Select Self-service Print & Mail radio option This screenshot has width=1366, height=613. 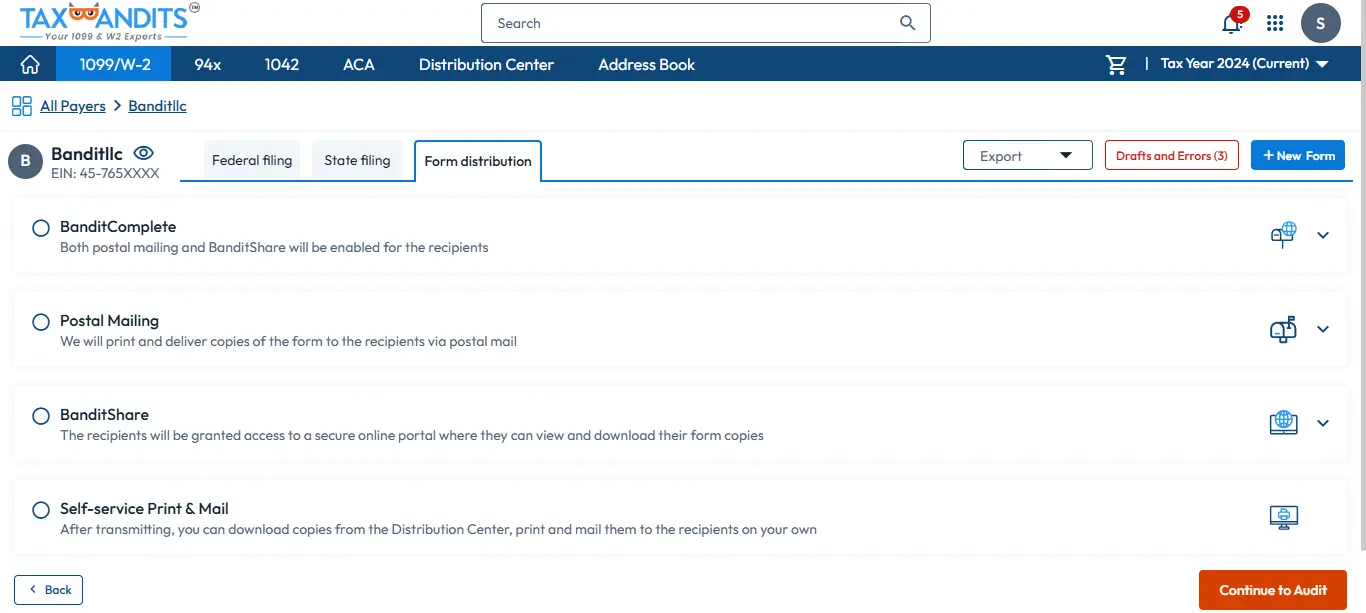pos(41,510)
